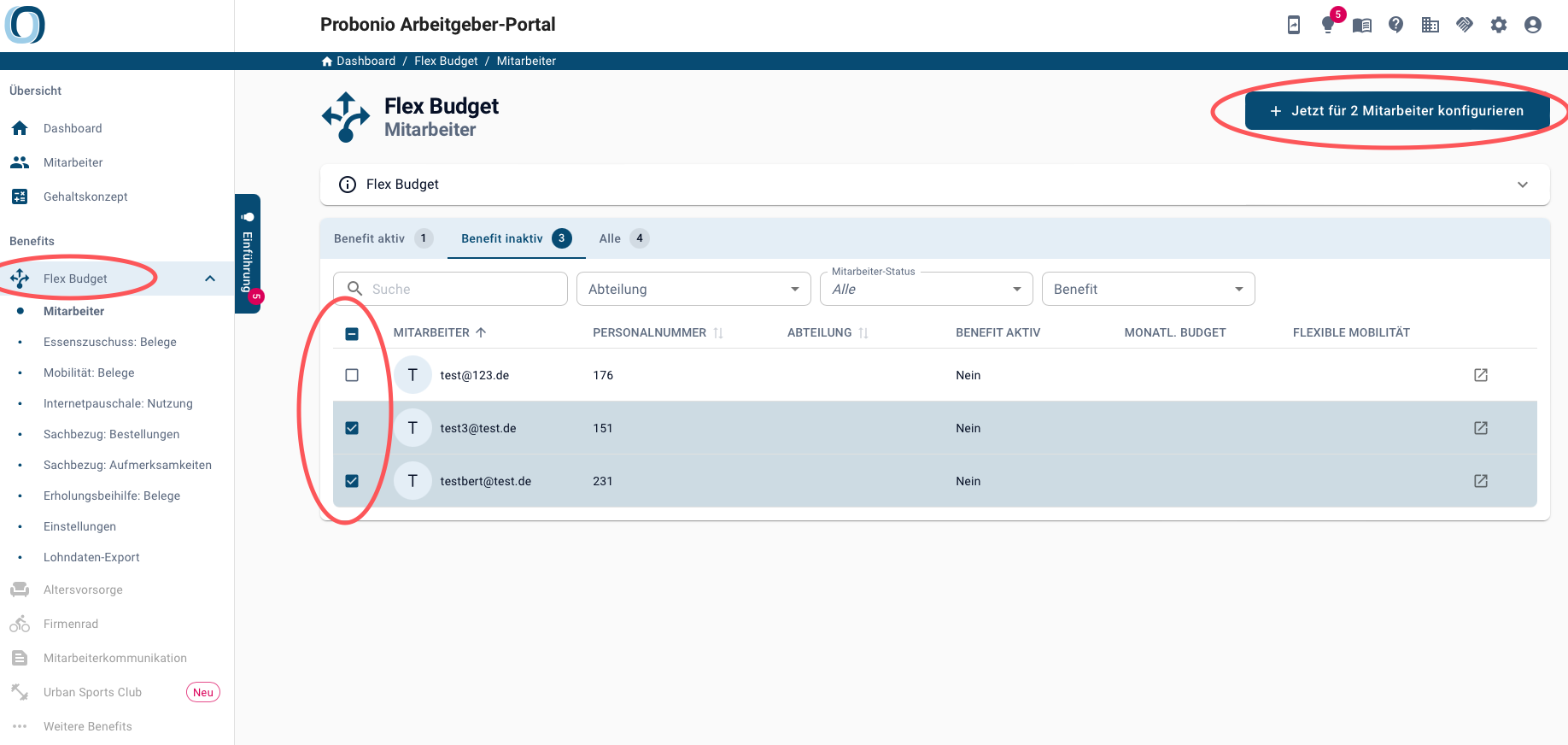Open the help question mark icon

1396,25
